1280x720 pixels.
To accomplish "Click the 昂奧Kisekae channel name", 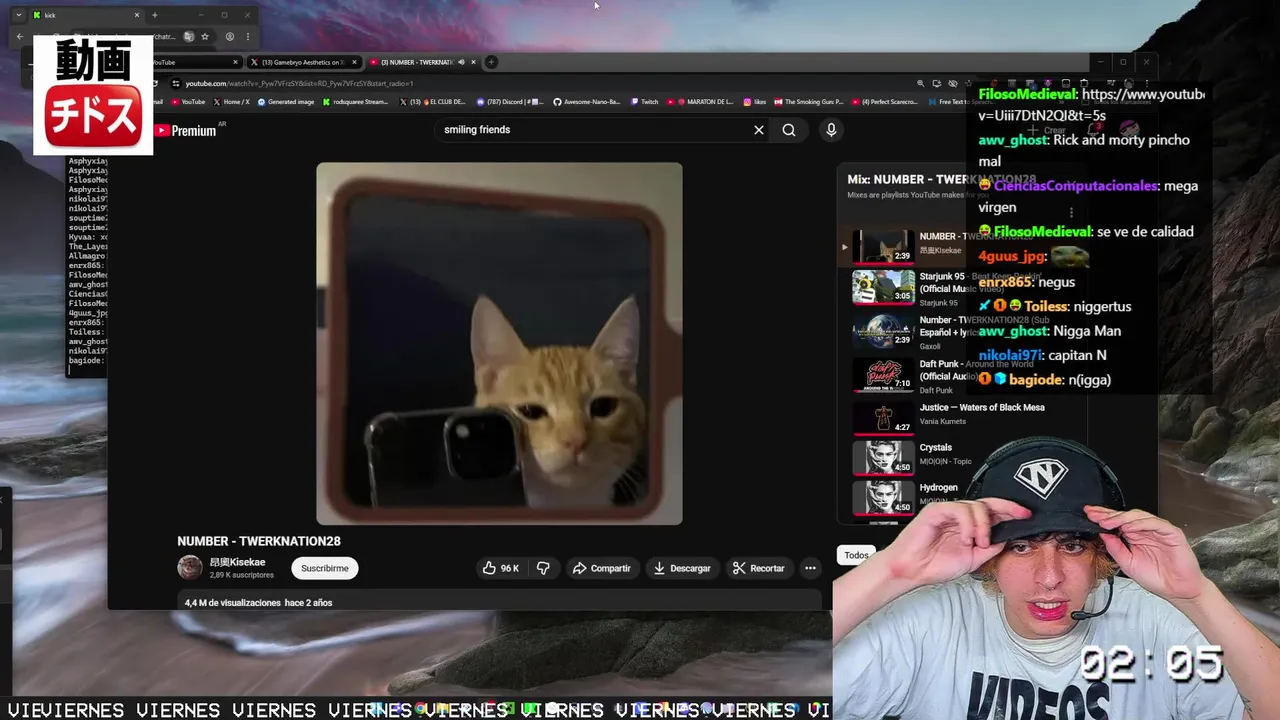I will click(x=237, y=562).
